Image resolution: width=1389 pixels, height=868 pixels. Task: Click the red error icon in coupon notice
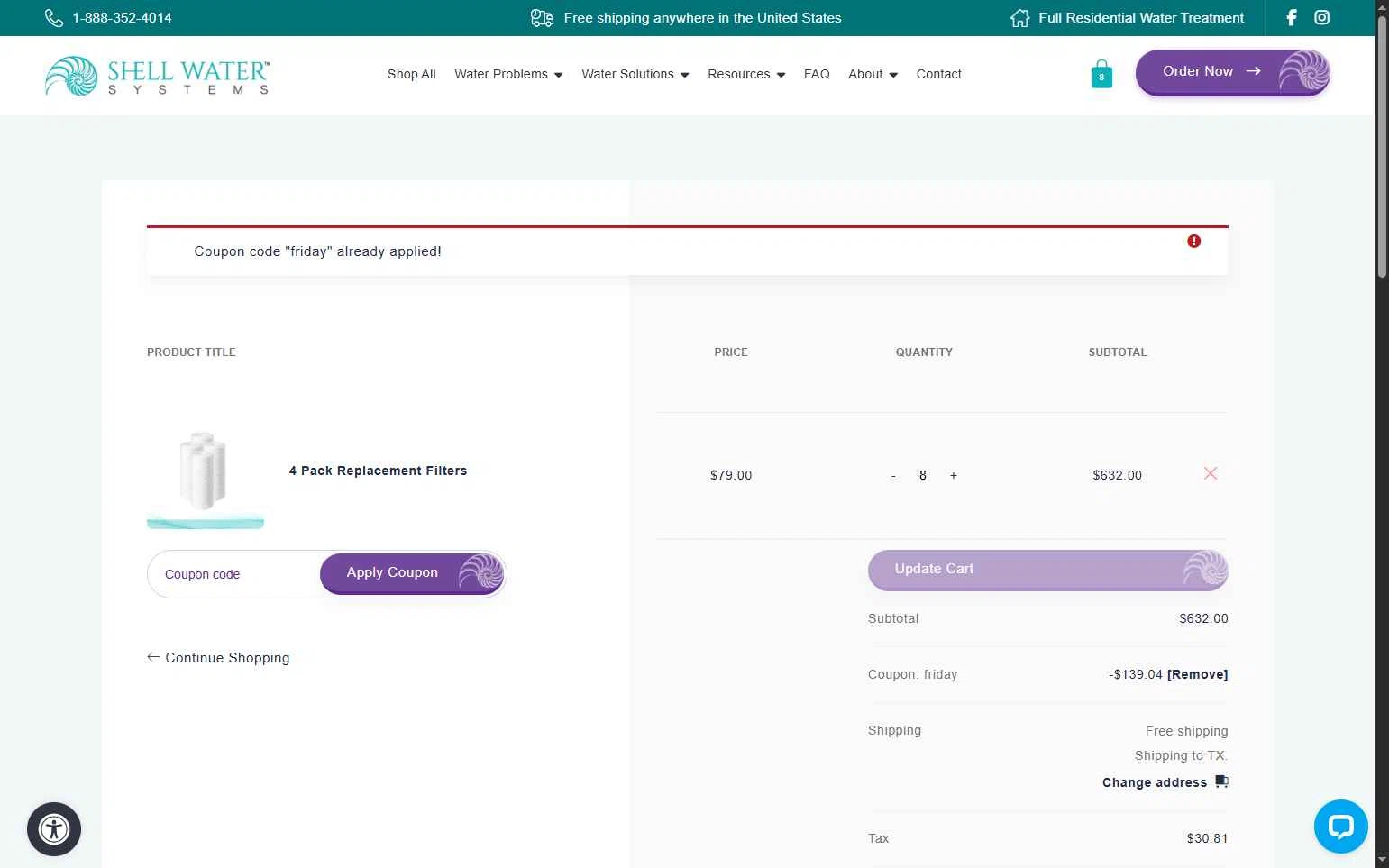[x=1194, y=241]
